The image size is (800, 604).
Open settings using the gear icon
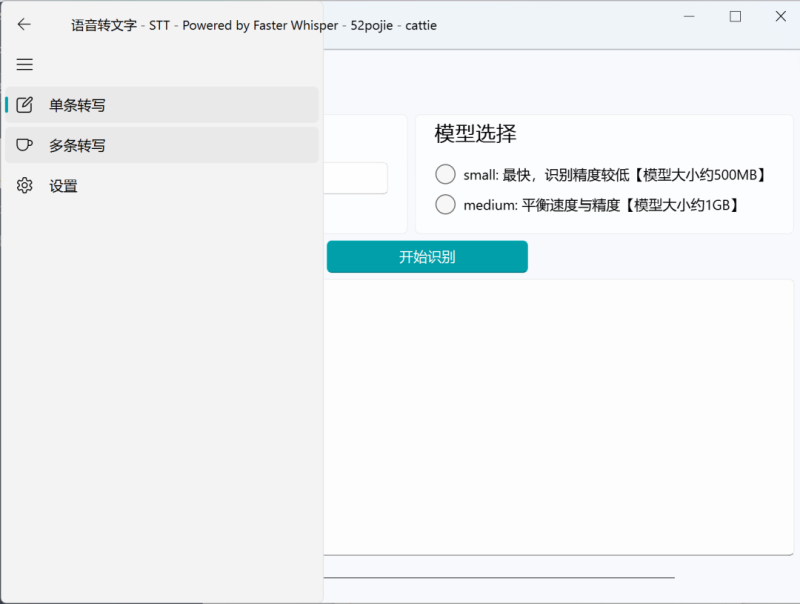[x=24, y=185]
